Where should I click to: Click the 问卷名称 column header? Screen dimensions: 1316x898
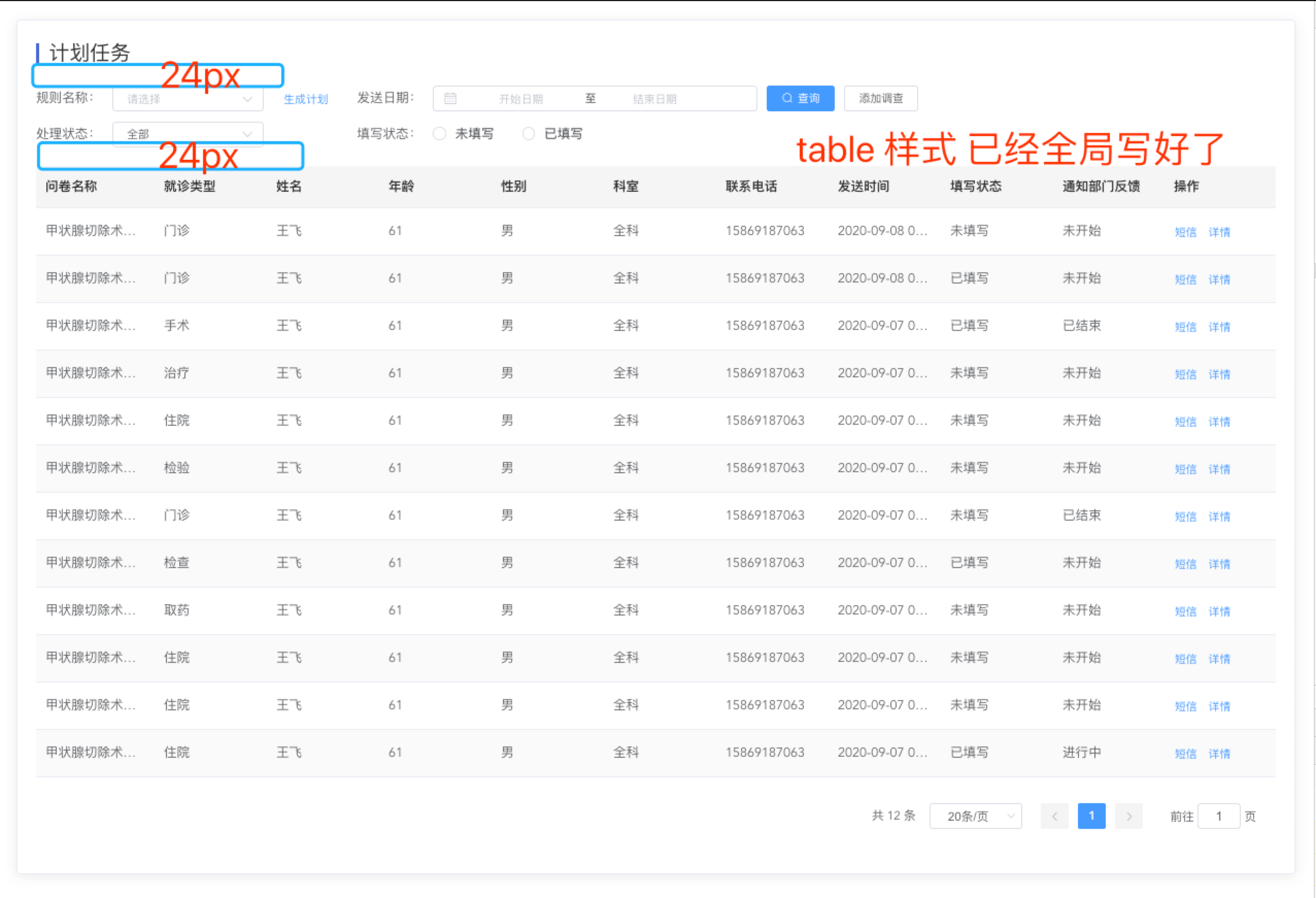[x=71, y=187]
